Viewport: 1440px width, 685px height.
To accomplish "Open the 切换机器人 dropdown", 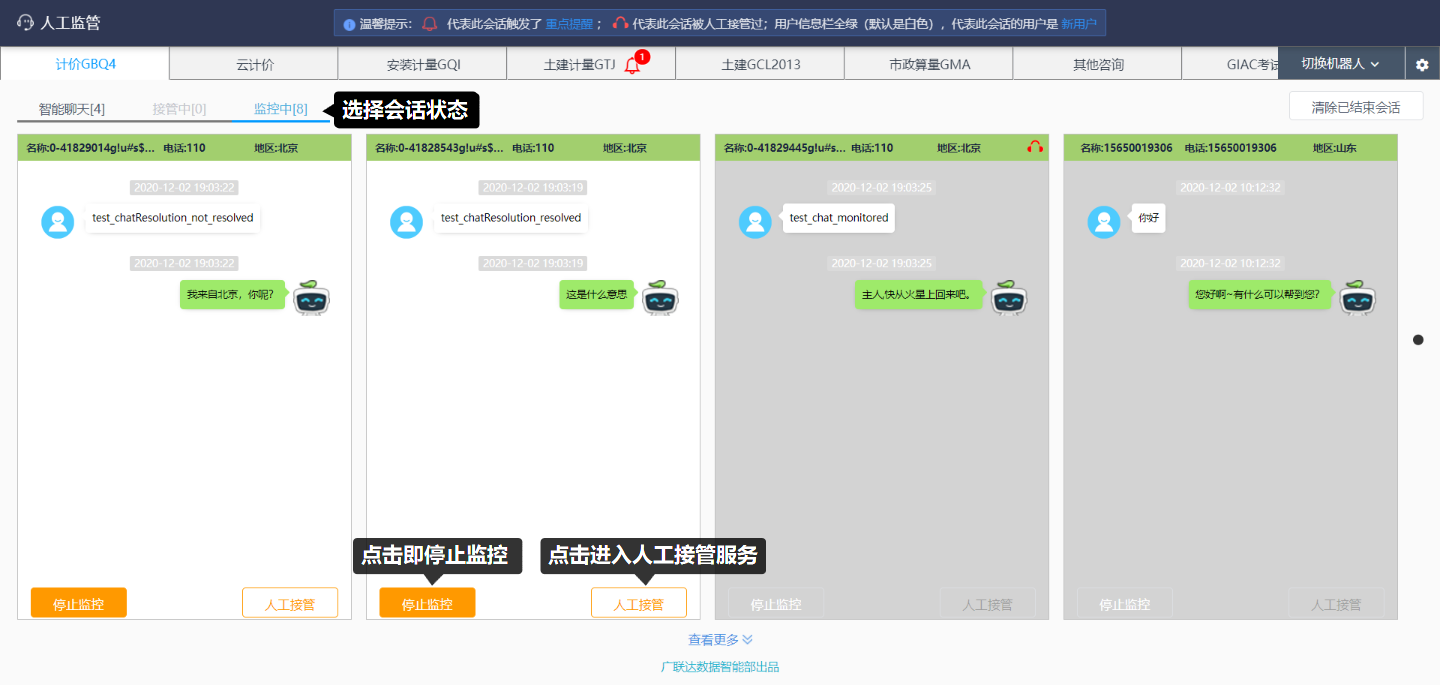I will point(1340,64).
